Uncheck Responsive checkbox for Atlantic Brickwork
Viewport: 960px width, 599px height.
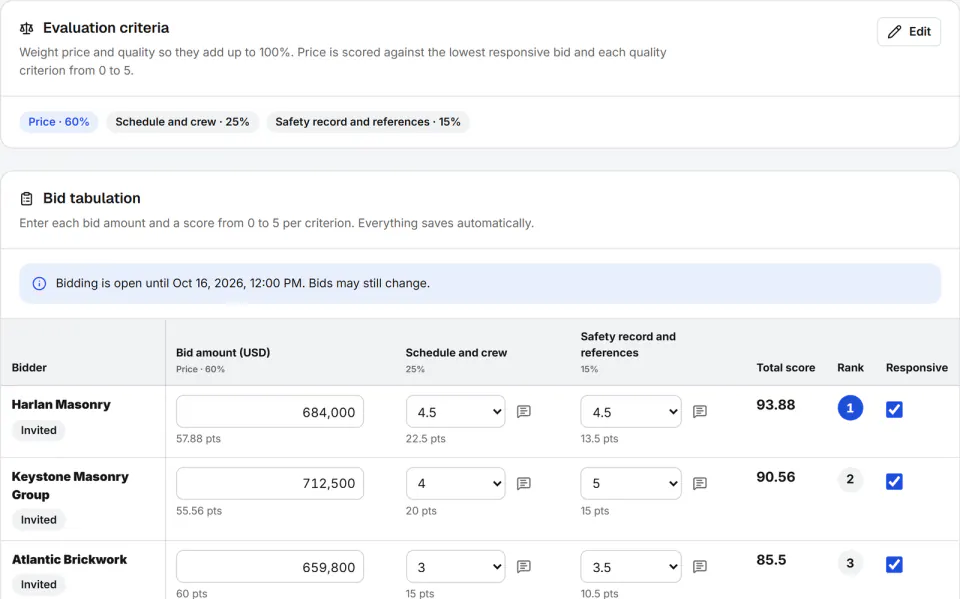[x=894, y=564]
